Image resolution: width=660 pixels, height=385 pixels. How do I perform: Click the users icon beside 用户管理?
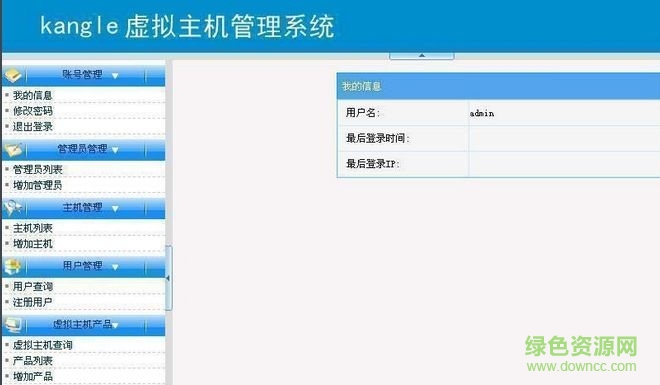click(13, 266)
